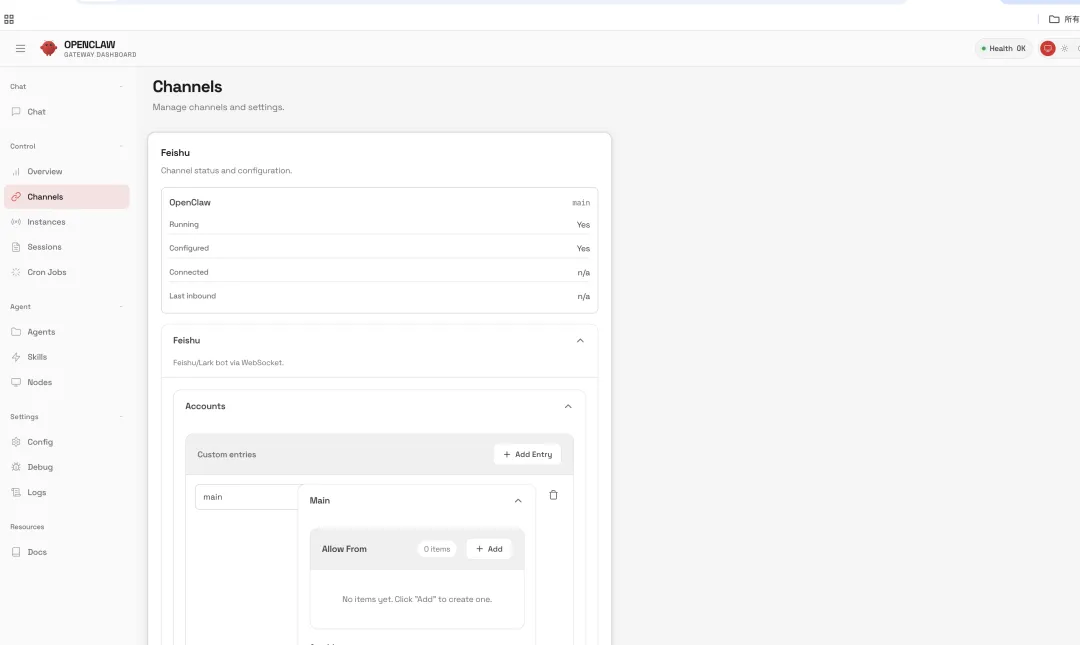Click the Config gear icon

click(16, 442)
